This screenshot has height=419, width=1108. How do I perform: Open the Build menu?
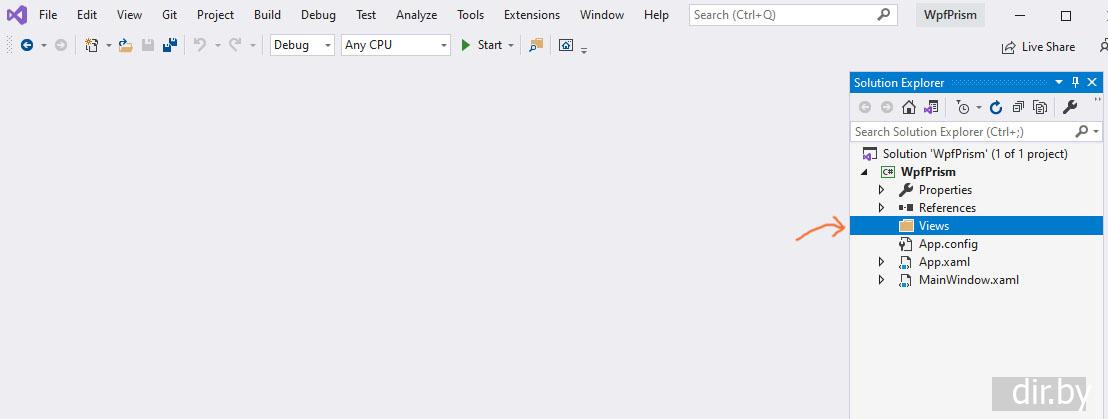click(x=268, y=15)
